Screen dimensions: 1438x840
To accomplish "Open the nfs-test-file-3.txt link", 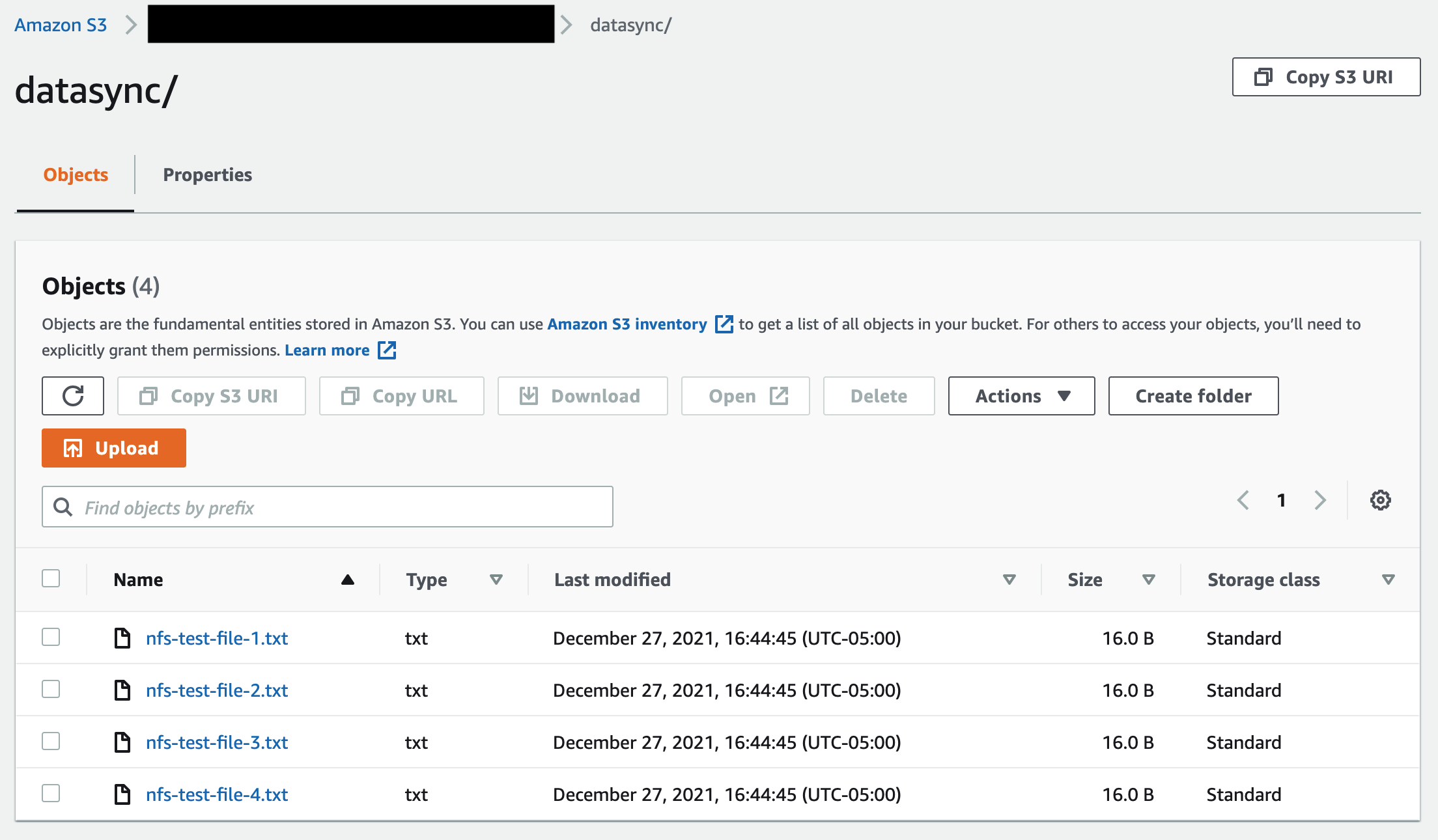I will [217, 742].
